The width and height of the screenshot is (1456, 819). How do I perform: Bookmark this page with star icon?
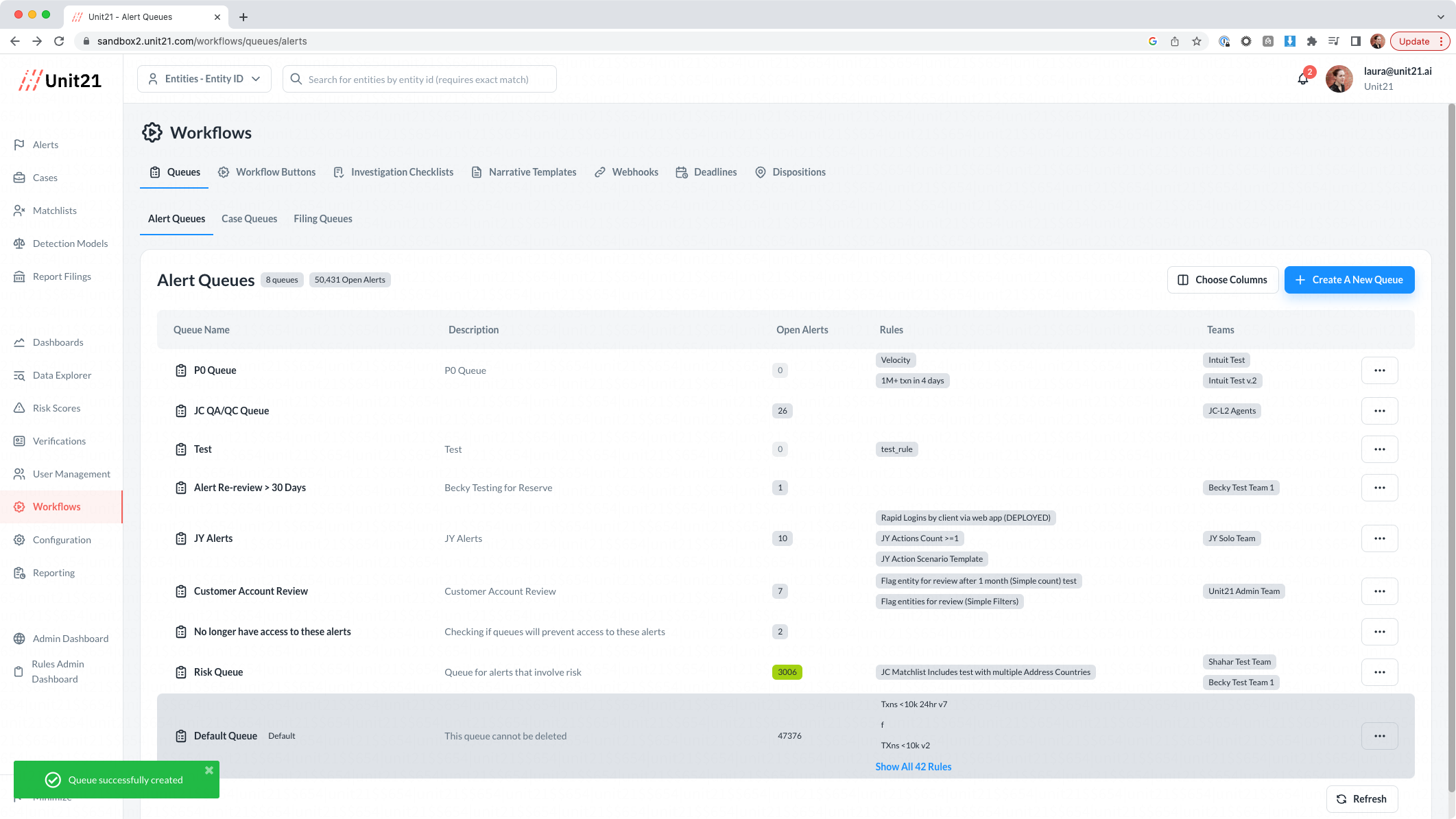[1197, 41]
